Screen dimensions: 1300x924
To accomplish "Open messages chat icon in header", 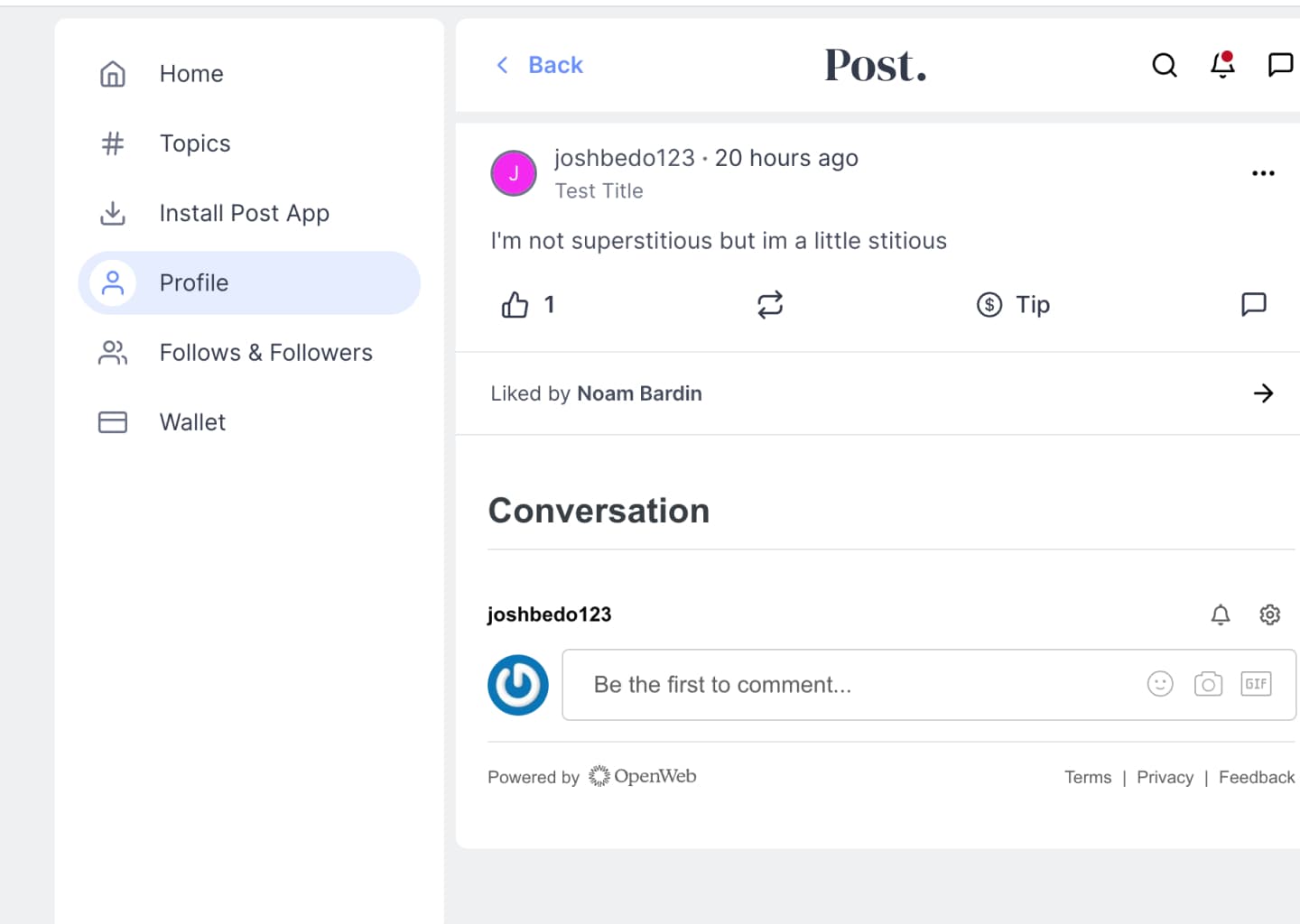I will (x=1280, y=65).
